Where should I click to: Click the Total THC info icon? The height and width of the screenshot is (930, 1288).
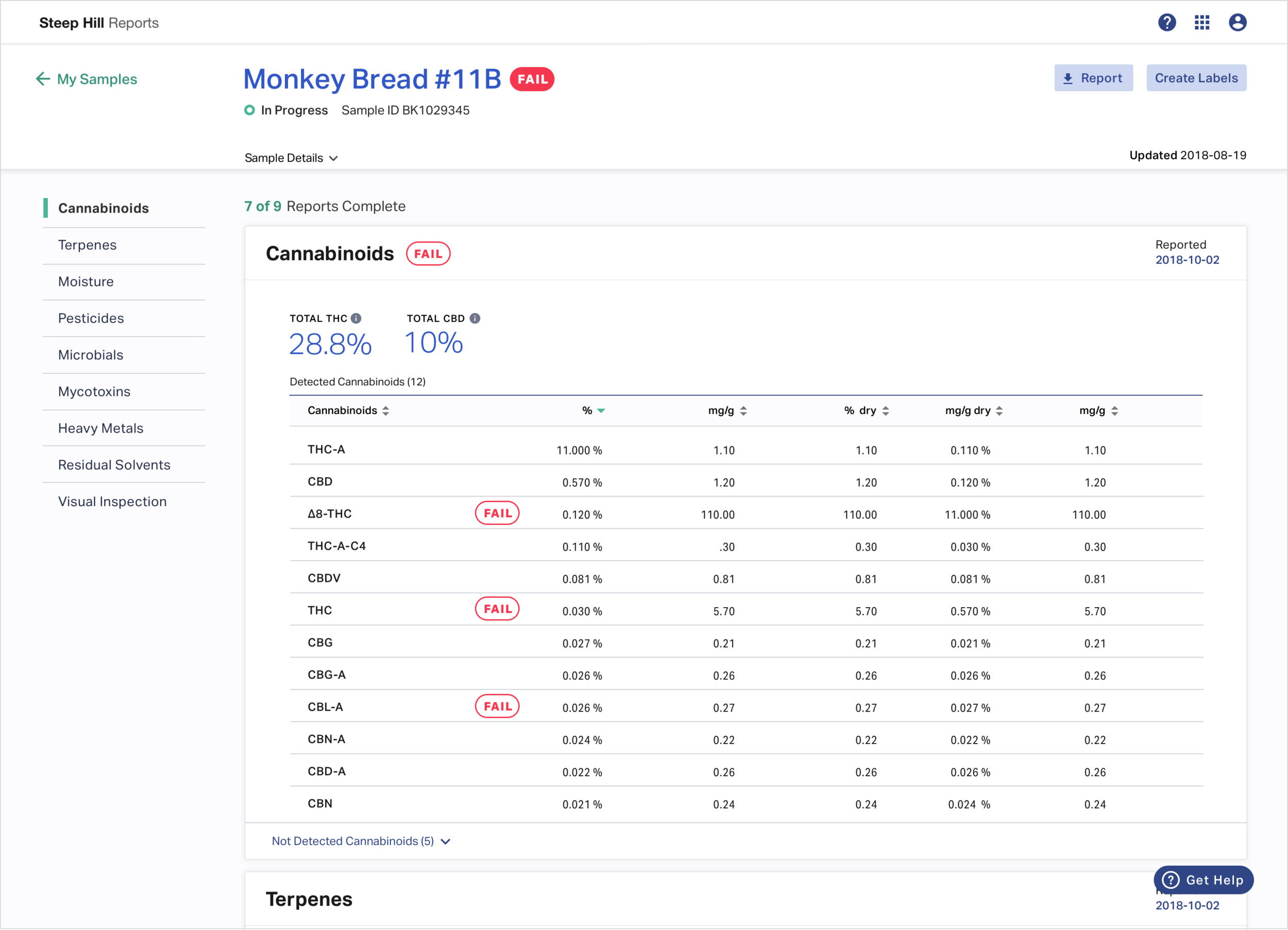pyautogui.click(x=356, y=319)
